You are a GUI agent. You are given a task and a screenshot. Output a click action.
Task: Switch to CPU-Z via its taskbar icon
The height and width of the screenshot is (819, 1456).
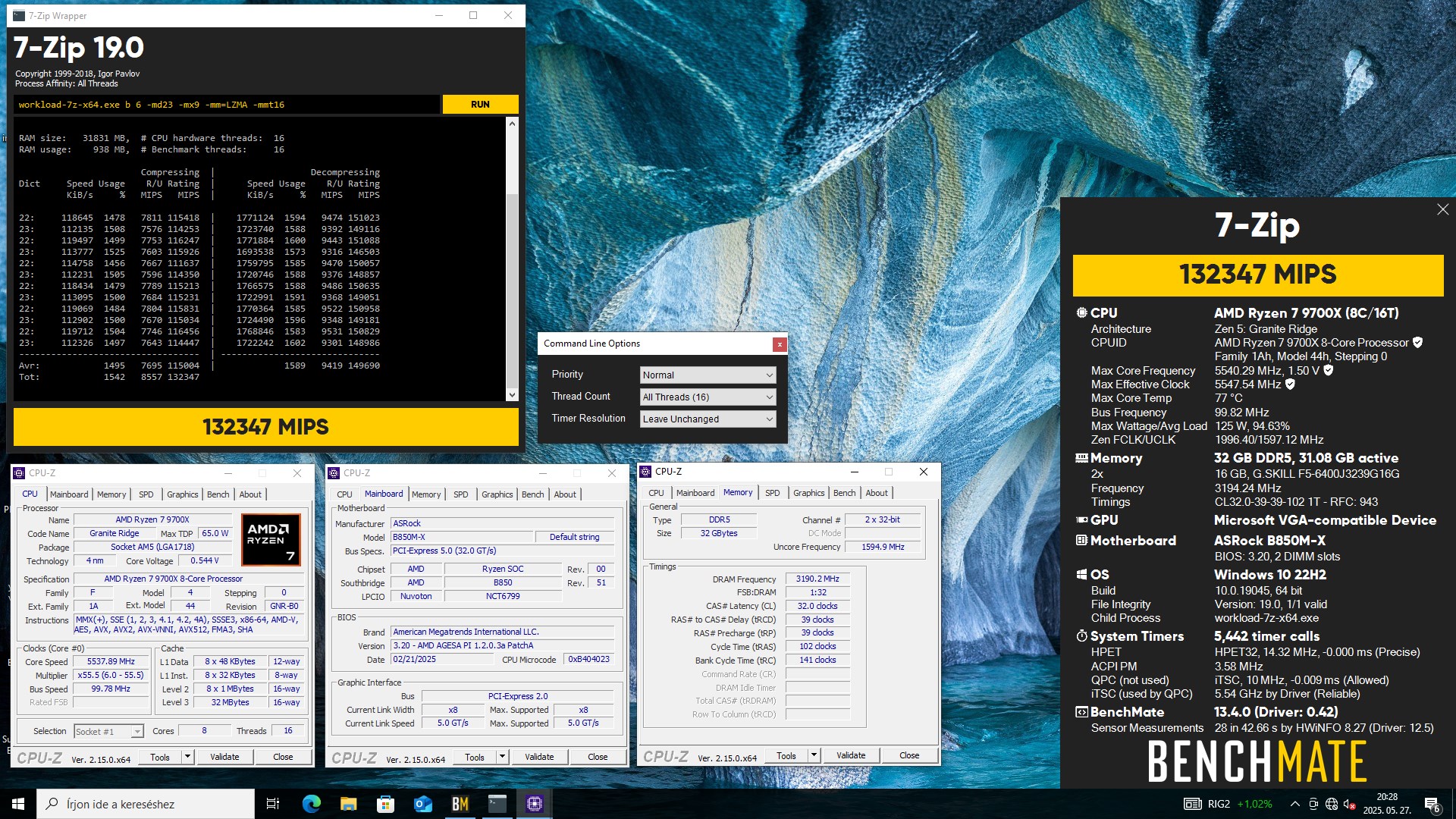[x=534, y=804]
